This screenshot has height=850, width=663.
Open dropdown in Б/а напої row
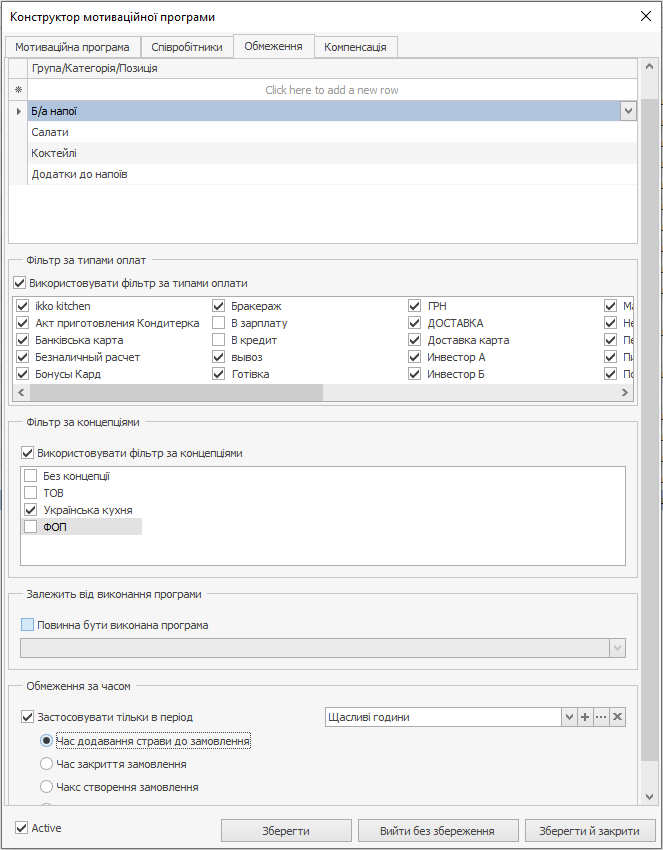point(628,112)
